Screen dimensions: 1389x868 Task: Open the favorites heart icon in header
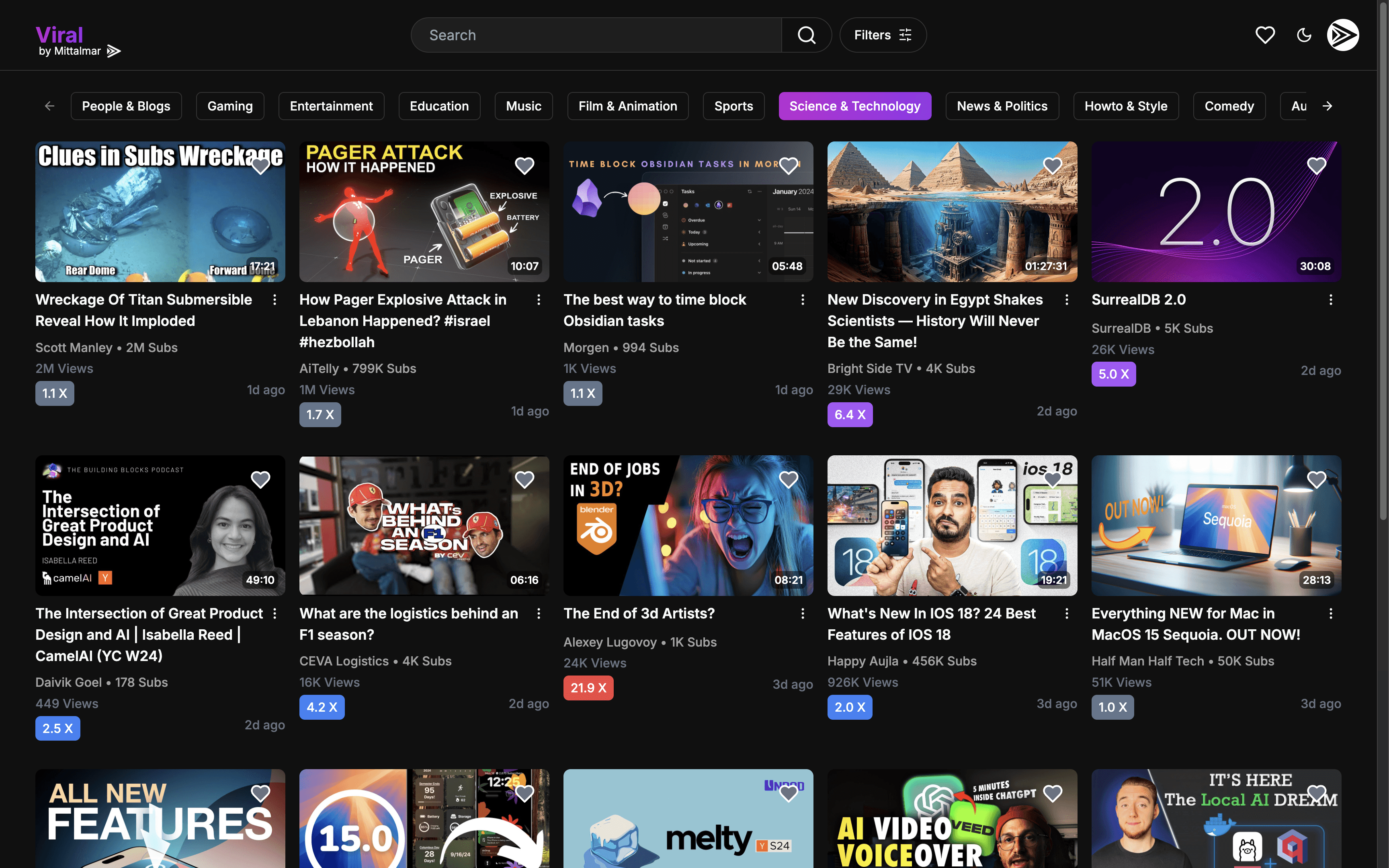(1265, 35)
